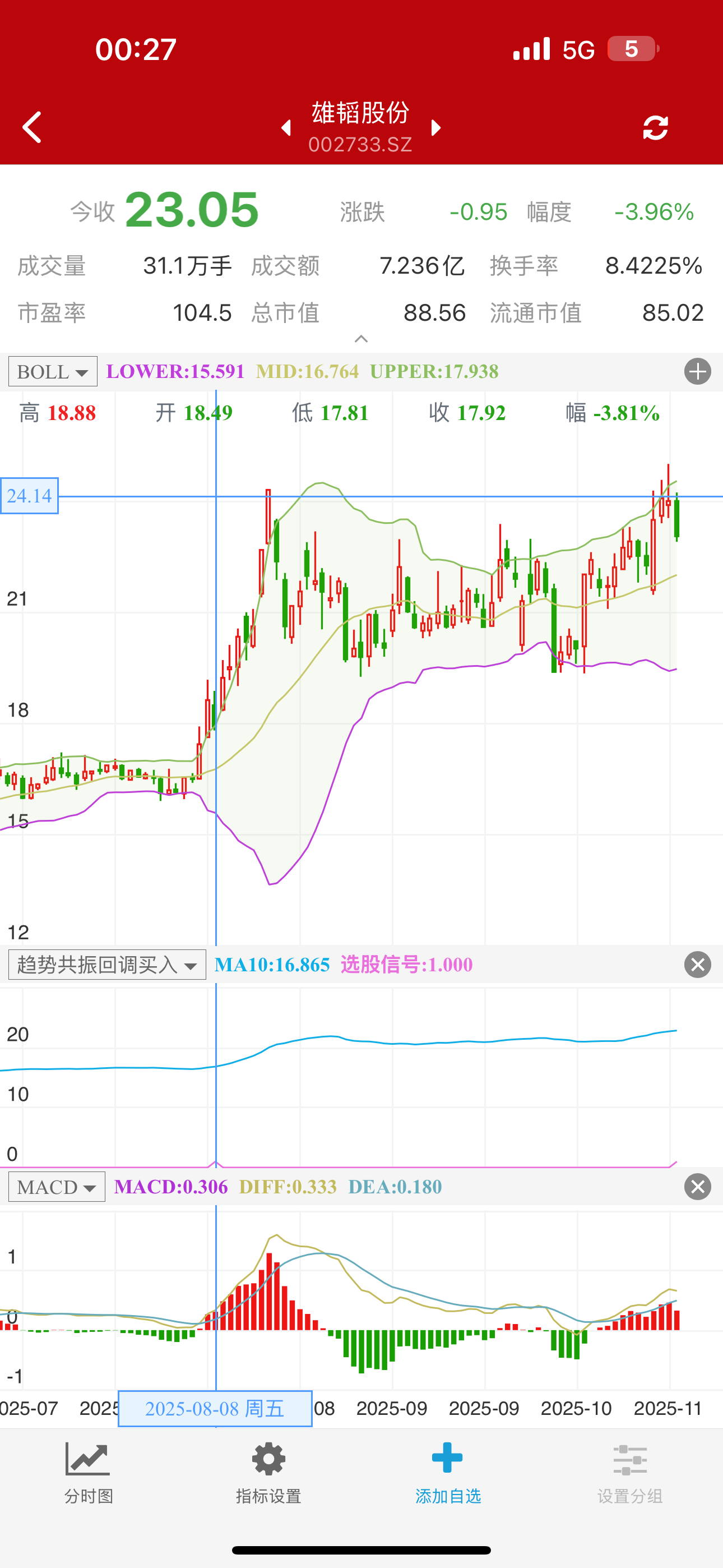Add stock to watchlist via 添加自选
723x1568 pixels.
448,1473
